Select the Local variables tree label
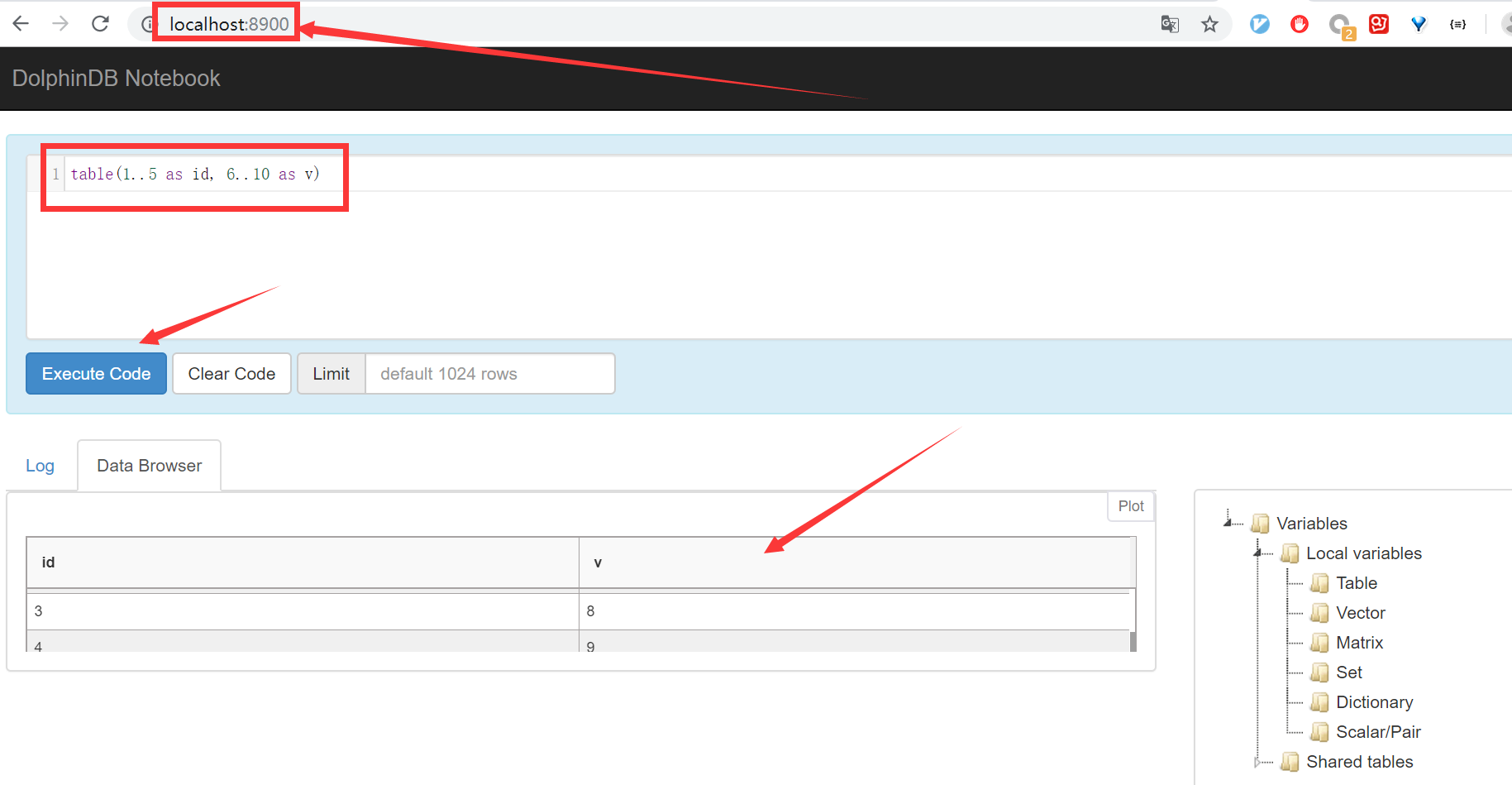Screen dimensions: 1512x785 1364,553
